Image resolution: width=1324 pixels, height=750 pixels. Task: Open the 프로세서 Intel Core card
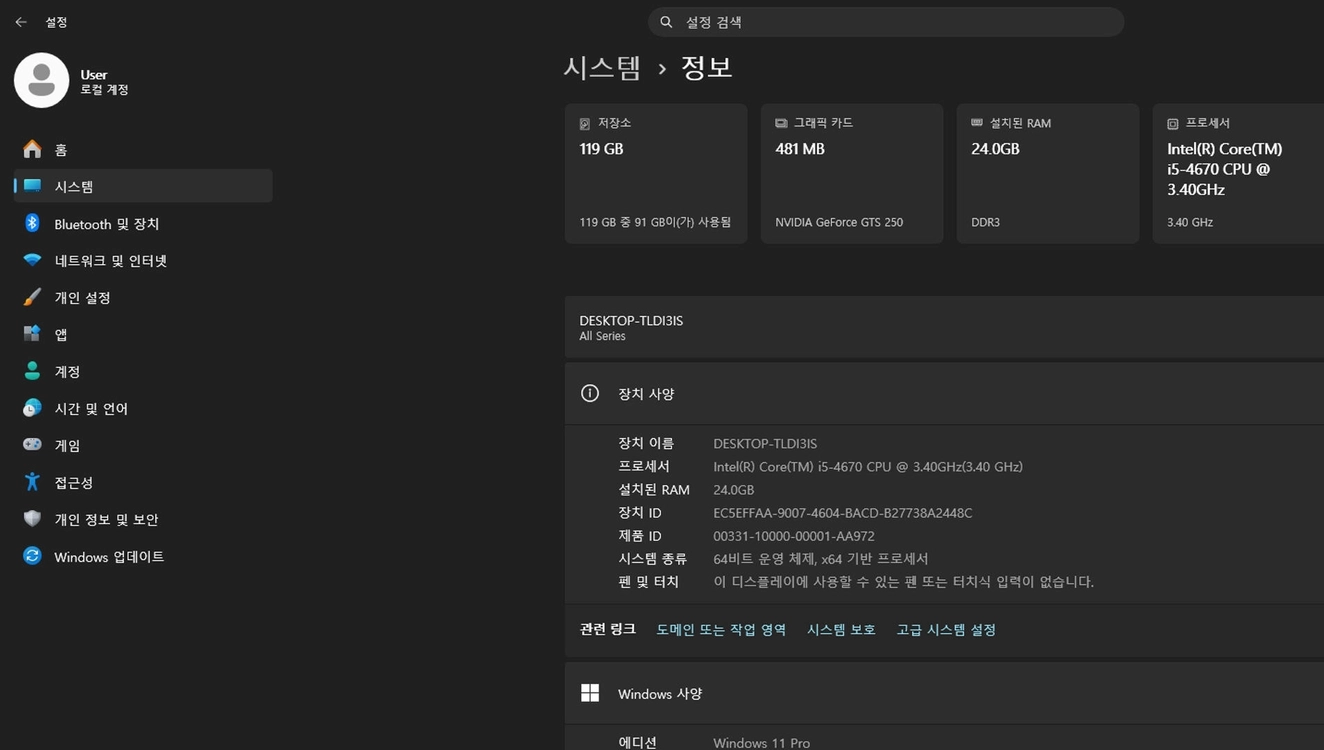(x=1239, y=173)
